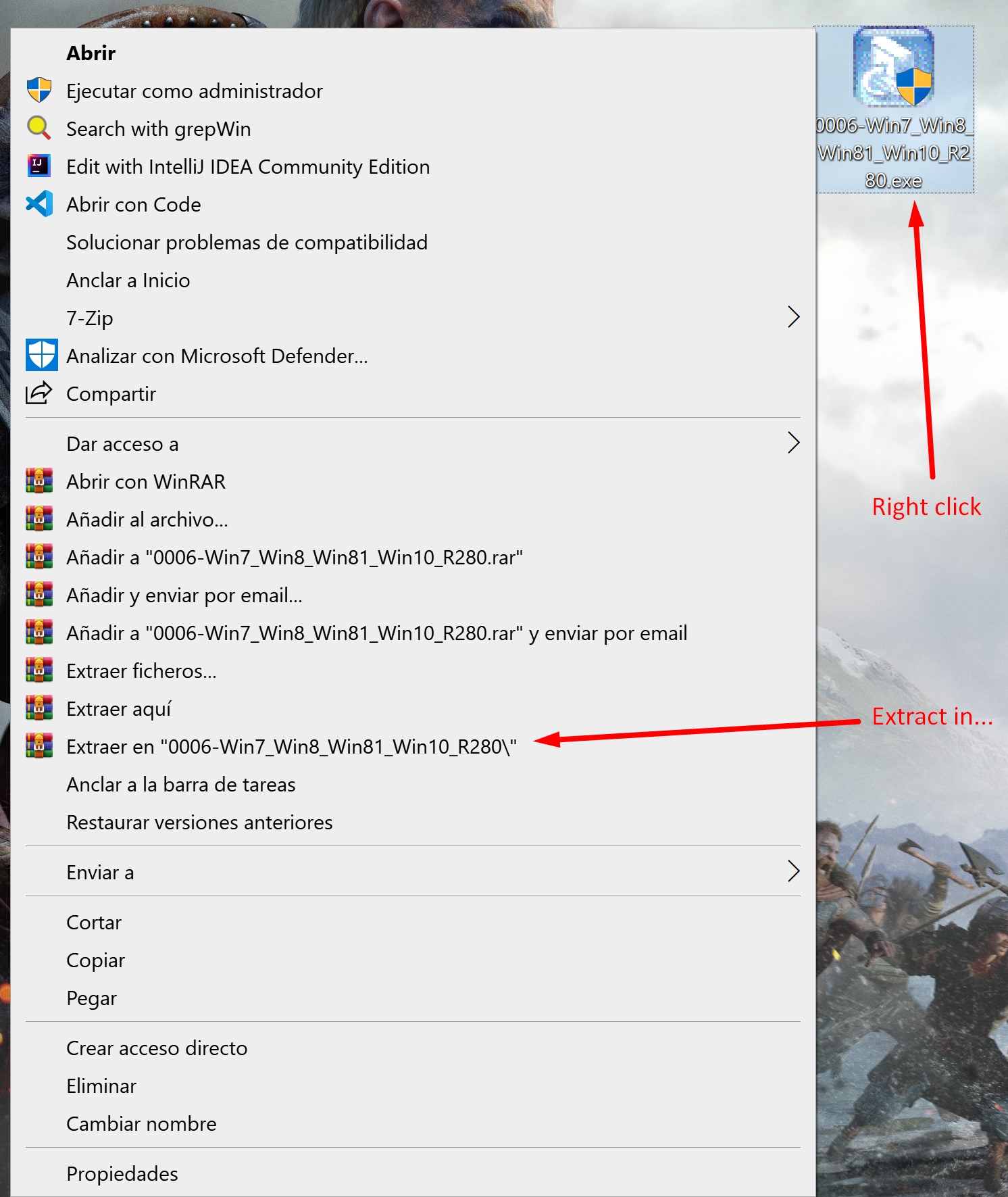
Task: Click the Visual Studio Code icon
Action: [39, 203]
